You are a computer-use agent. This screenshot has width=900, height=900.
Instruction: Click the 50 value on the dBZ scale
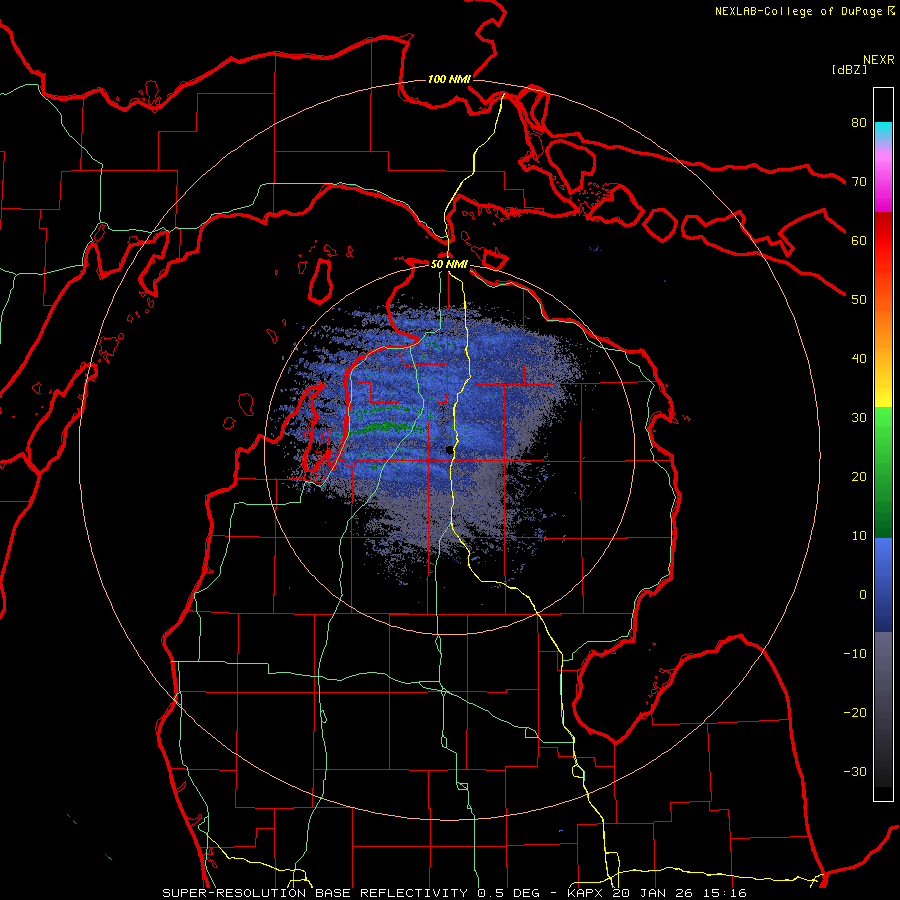(859, 300)
